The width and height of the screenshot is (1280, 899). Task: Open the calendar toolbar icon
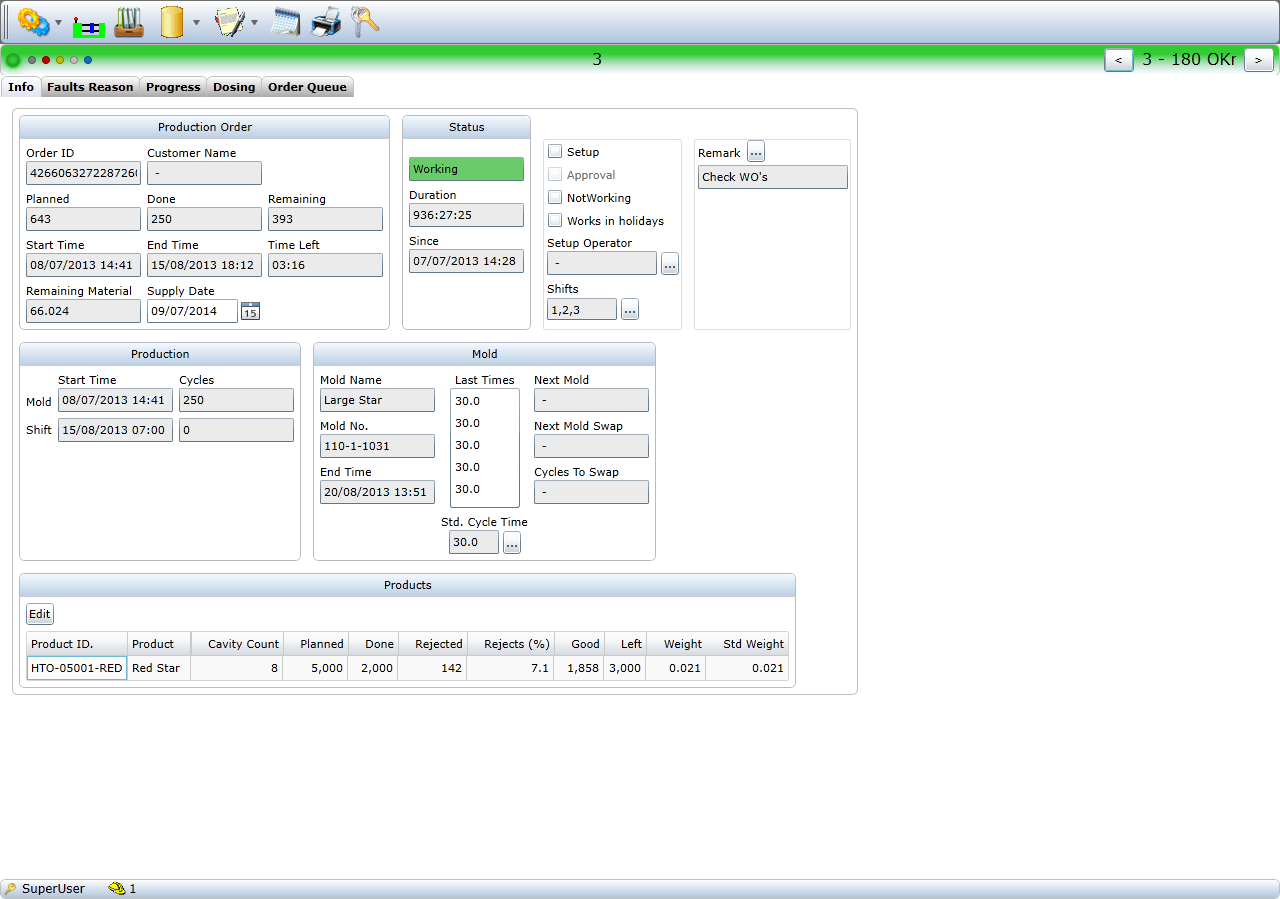point(286,22)
